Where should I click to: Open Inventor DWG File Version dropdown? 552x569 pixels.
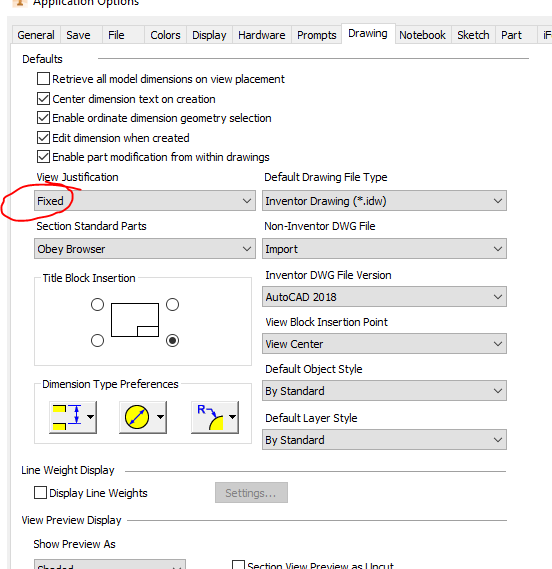click(x=384, y=297)
